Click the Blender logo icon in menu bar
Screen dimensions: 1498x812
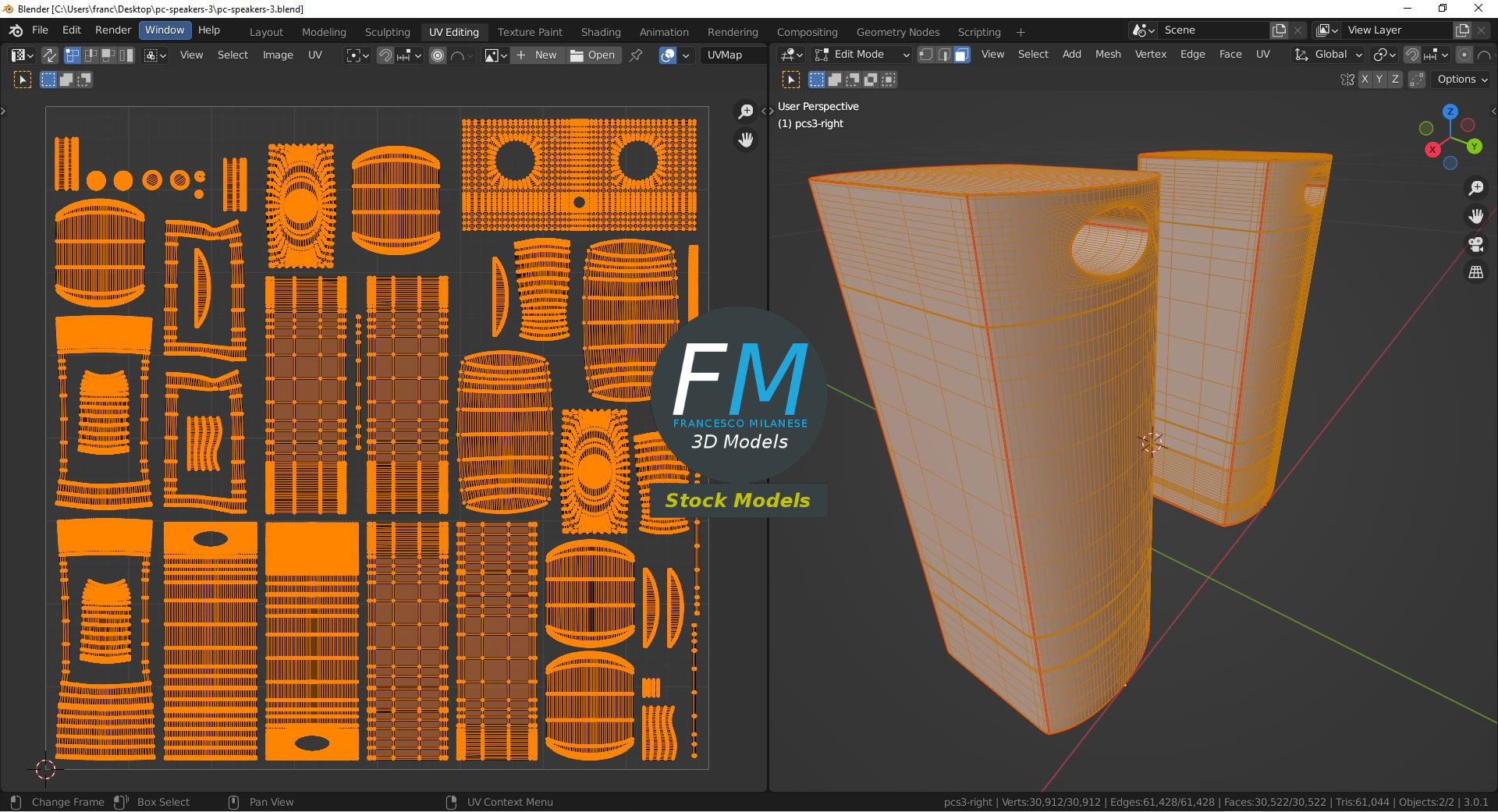pos(16,30)
